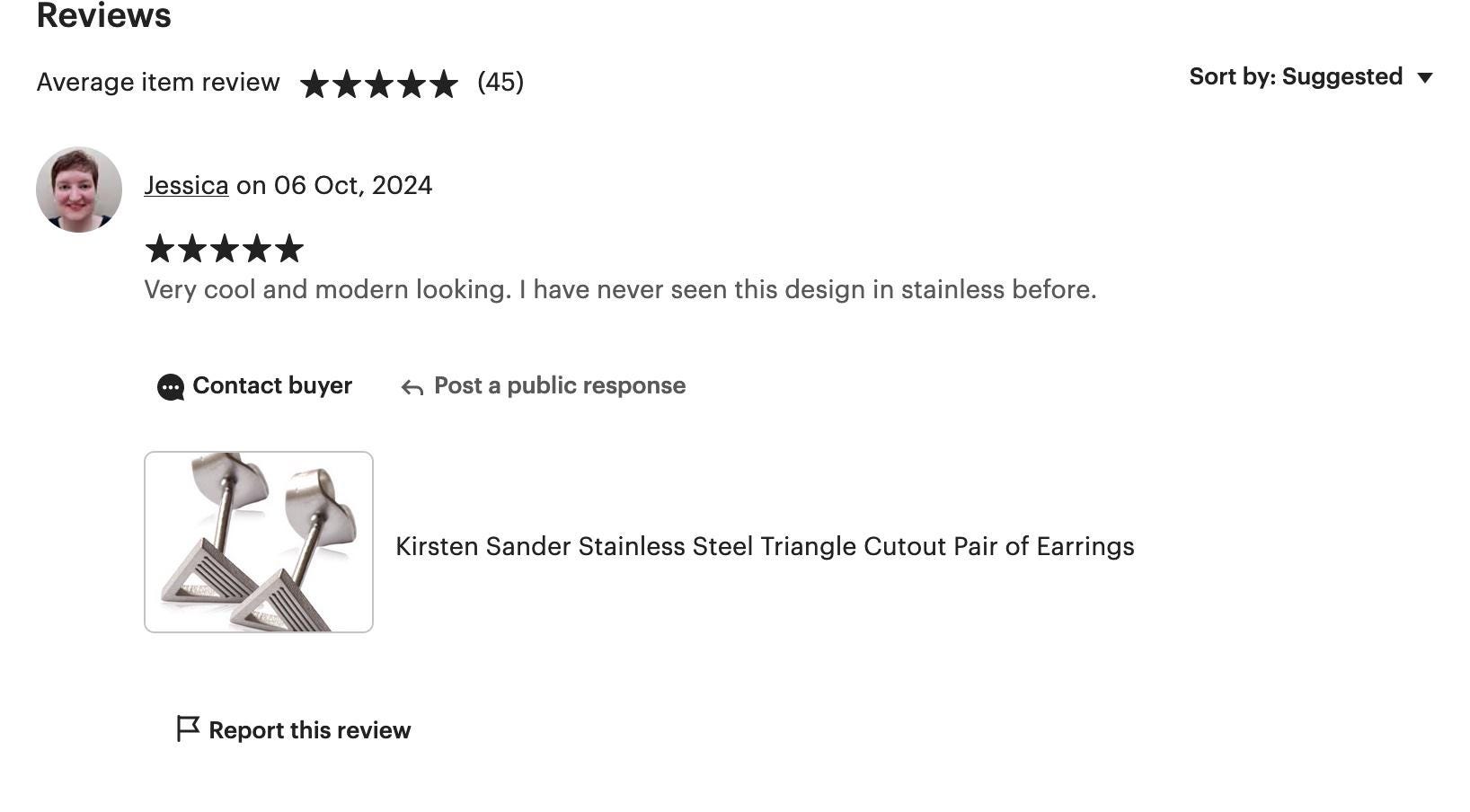Click the Average item review label

pyautogui.click(x=158, y=82)
